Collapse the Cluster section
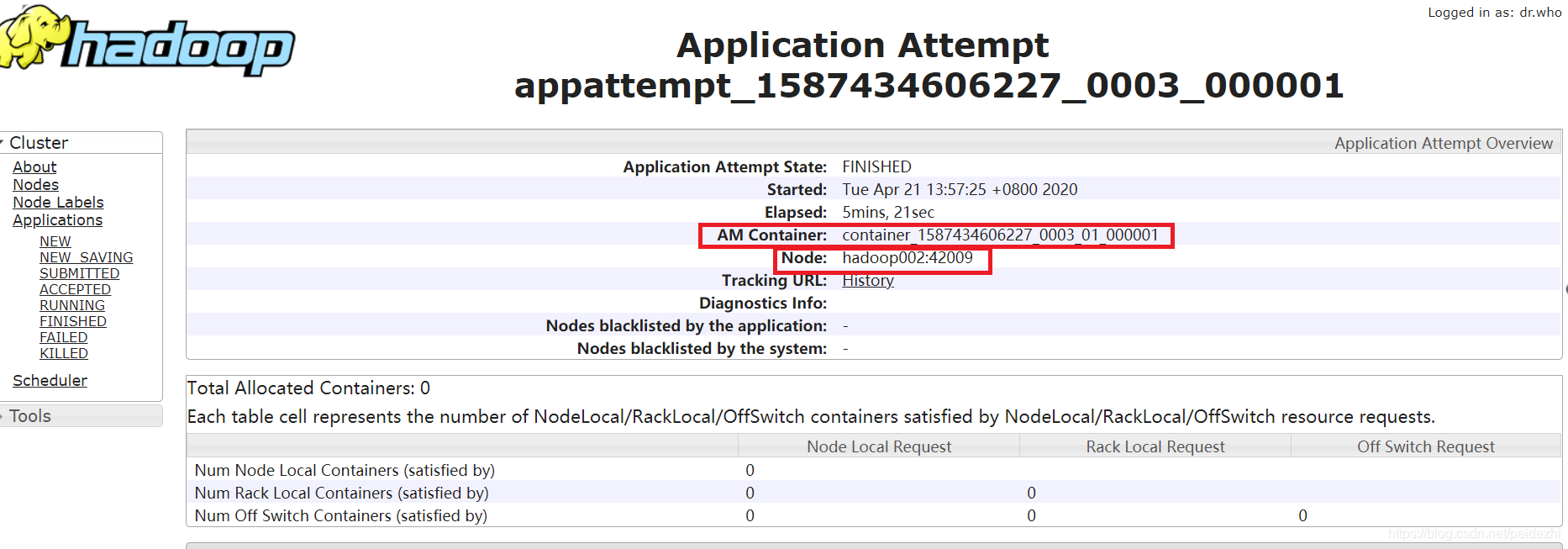Screen dimensions: 1568x549 [x=81, y=143]
